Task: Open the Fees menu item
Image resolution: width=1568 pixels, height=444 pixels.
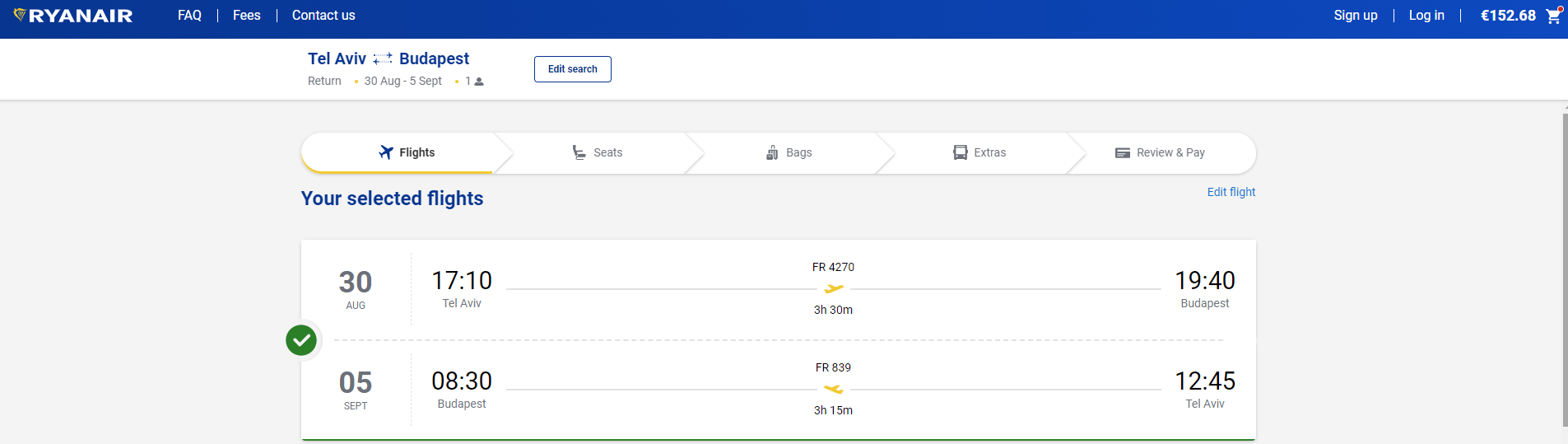Action: pyautogui.click(x=247, y=16)
